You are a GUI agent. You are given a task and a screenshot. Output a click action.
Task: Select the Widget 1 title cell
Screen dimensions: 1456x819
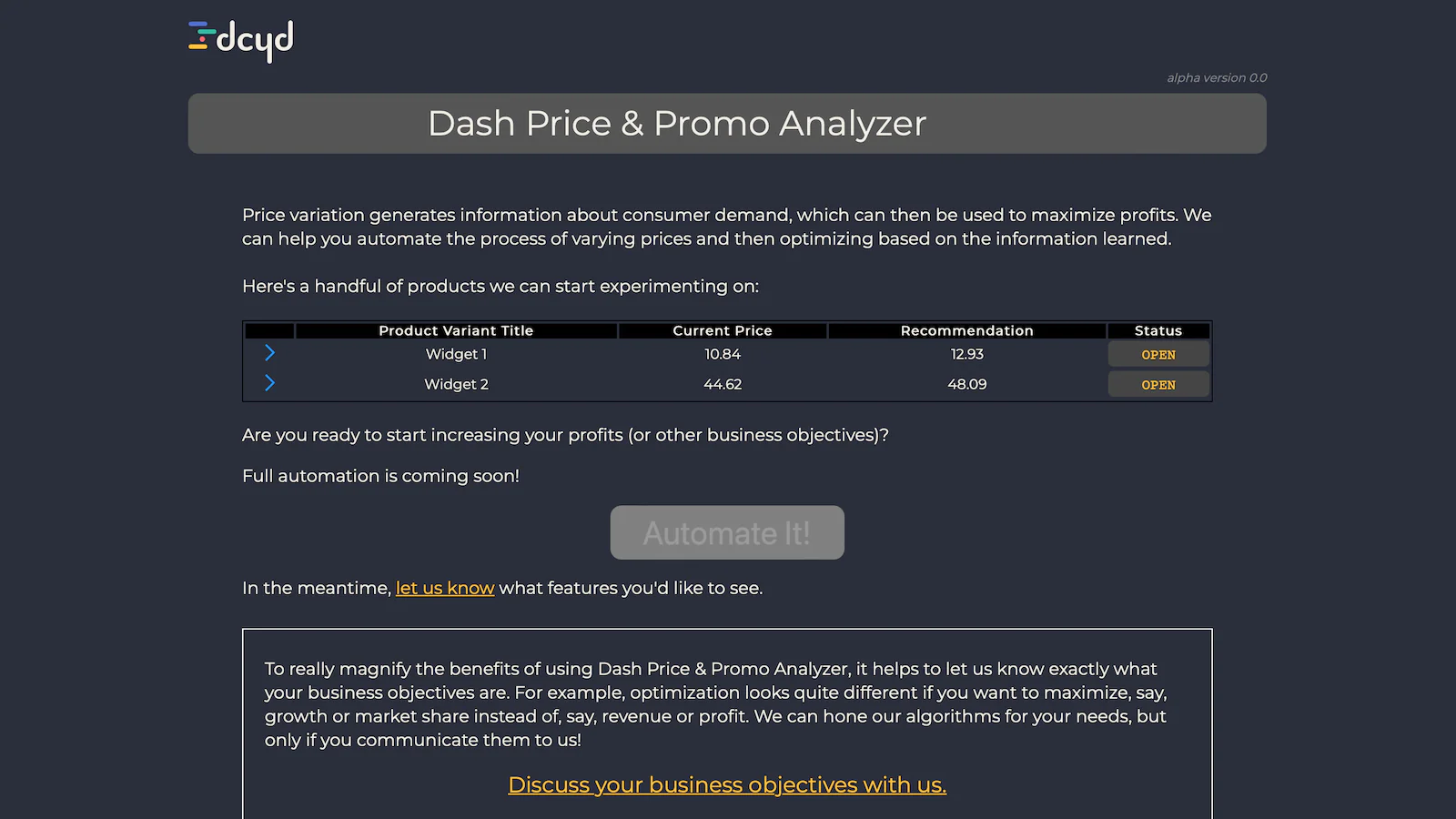[456, 354]
